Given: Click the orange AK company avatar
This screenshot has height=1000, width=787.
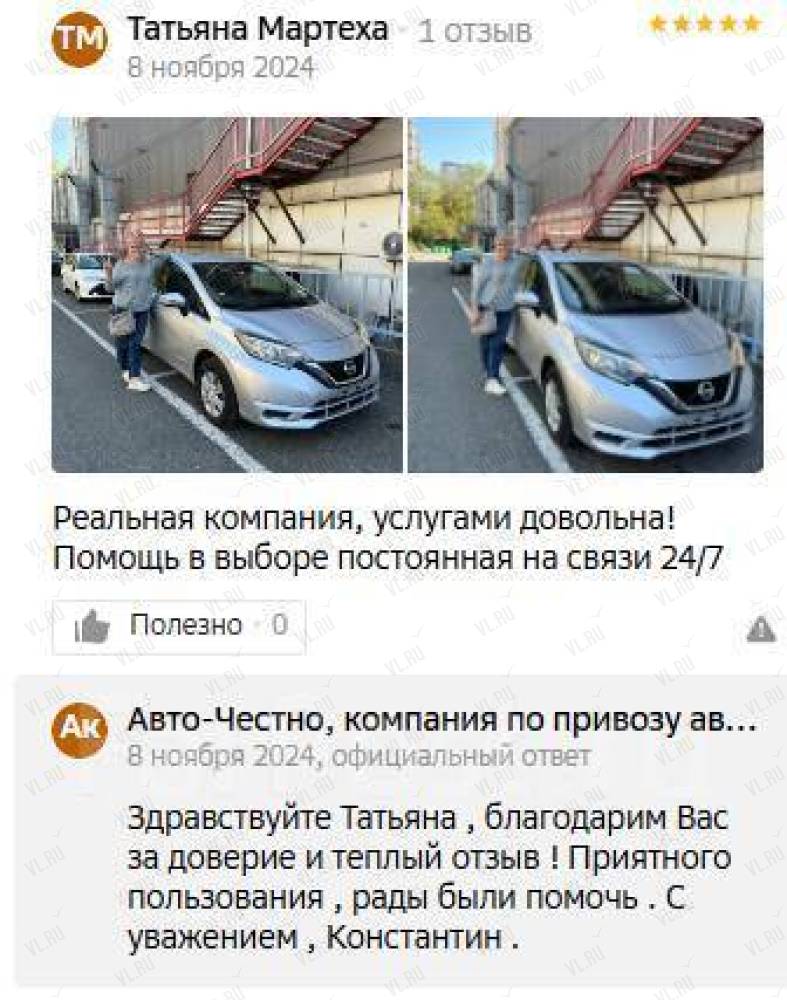Looking at the screenshot, I should (79, 730).
